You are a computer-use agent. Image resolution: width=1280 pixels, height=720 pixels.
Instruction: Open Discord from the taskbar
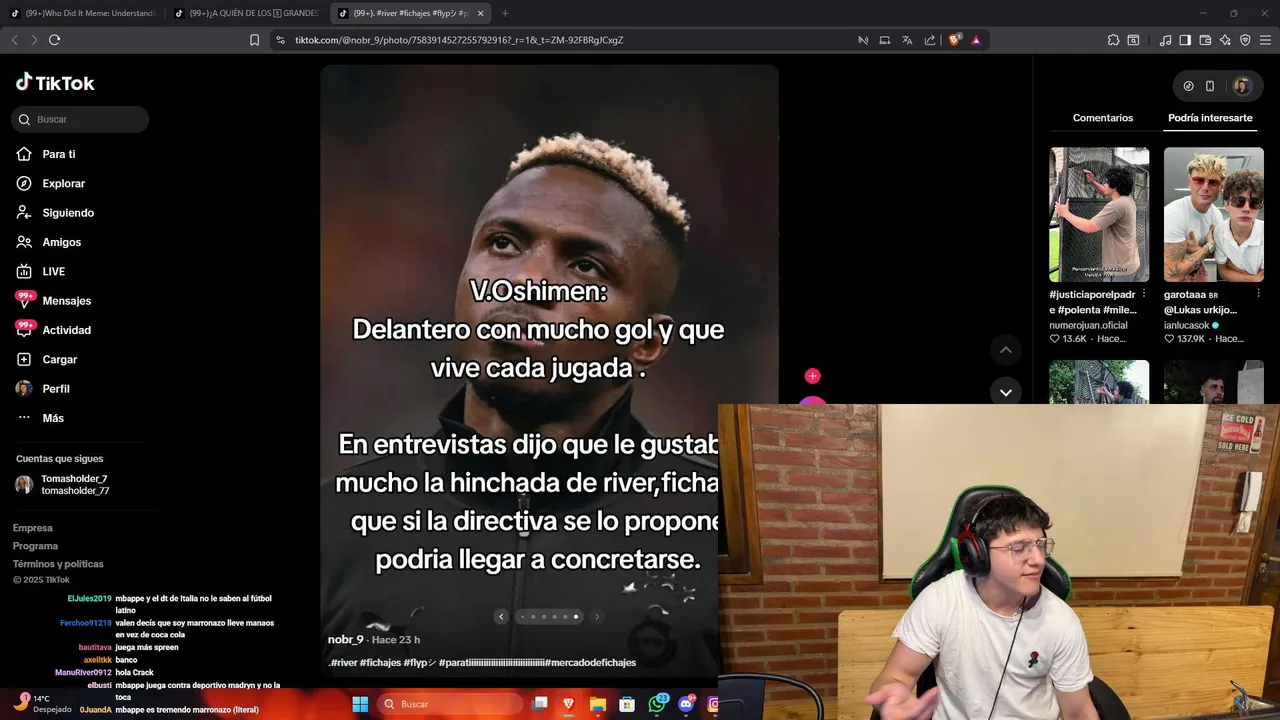(x=686, y=704)
